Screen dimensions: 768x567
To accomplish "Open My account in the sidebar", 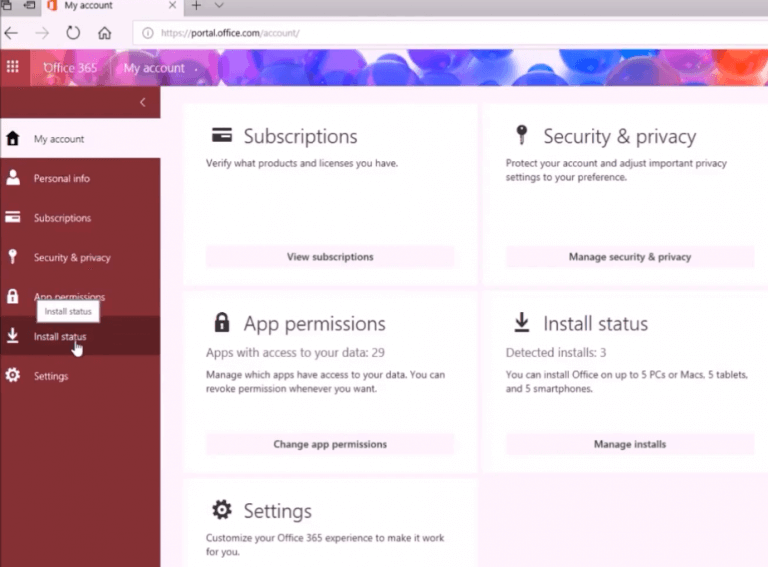I will point(80,139).
